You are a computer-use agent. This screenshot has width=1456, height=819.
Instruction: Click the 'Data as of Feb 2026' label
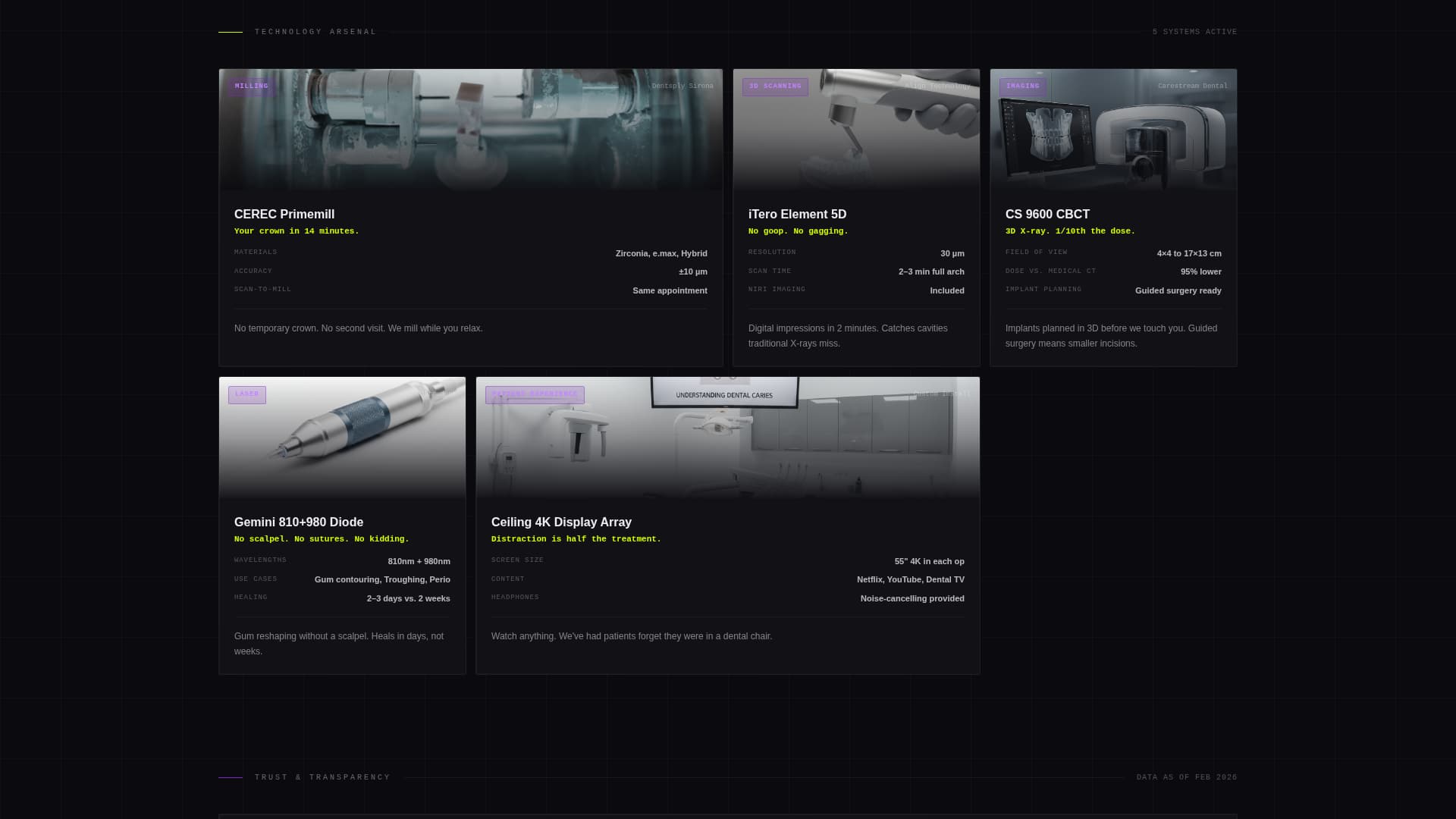(x=1187, y=777)
